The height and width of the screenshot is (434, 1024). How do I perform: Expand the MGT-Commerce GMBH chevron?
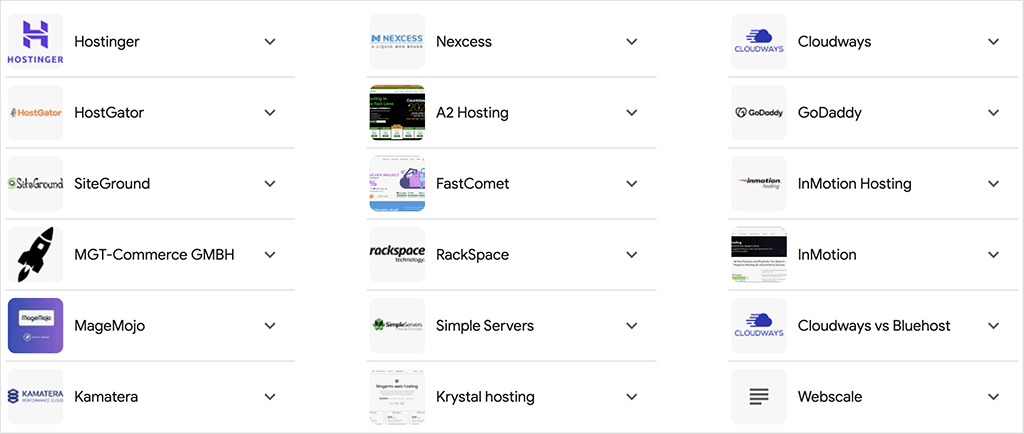tap(270, 255)
